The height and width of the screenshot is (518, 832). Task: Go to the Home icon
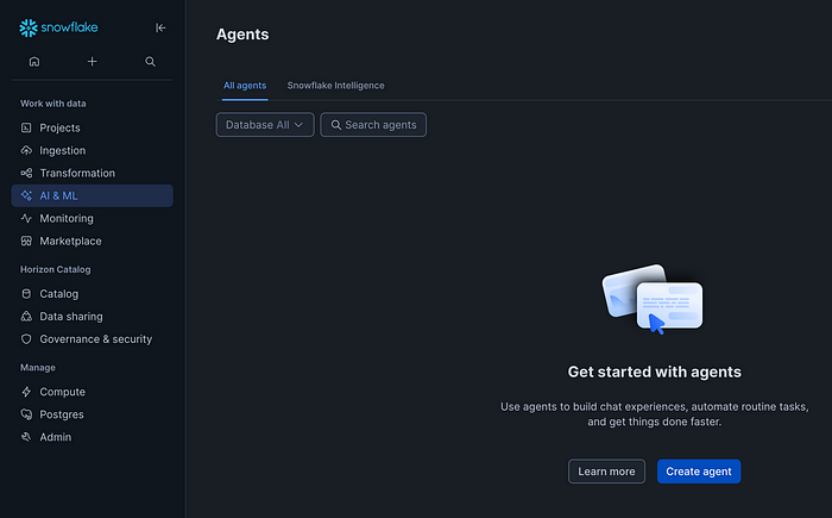[x=34, y=62]
